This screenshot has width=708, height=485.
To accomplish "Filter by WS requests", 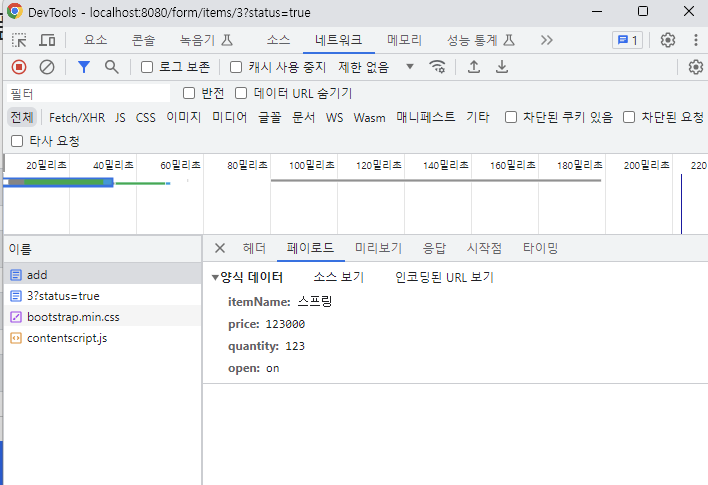I will tap(334, 118).
